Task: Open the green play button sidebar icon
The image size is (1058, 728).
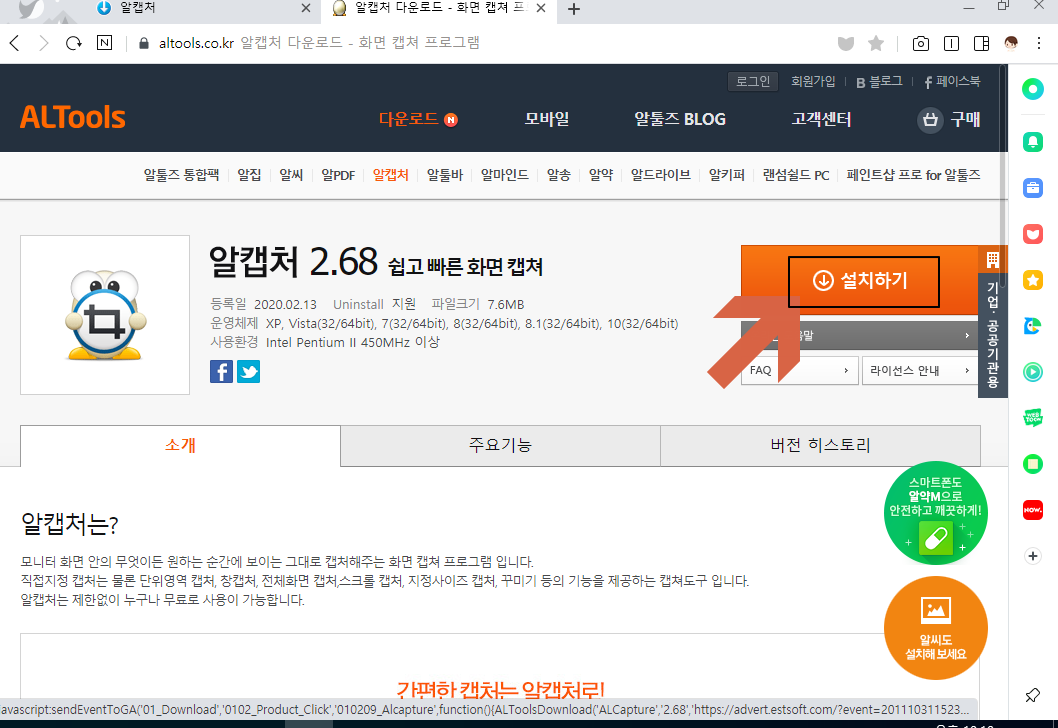Action: (x=1032, y=372)
